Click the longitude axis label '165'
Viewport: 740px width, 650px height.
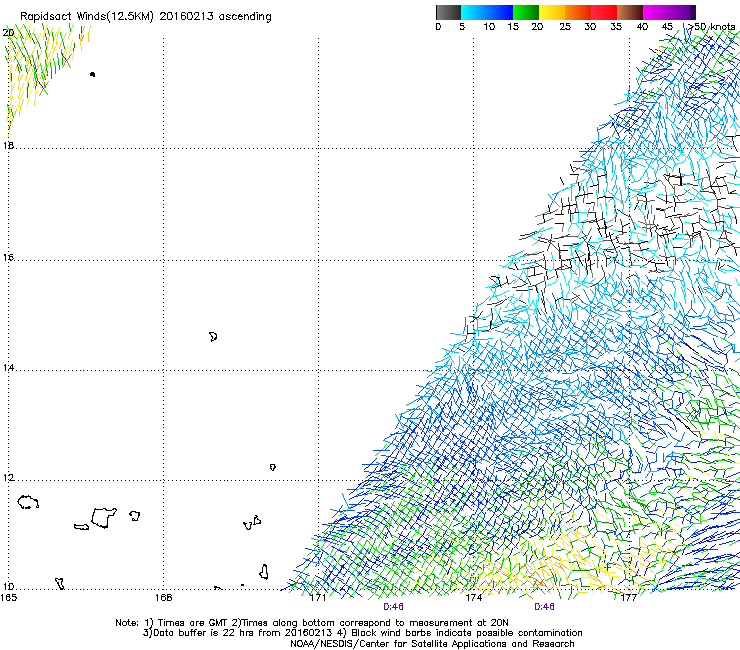point(8,598)
